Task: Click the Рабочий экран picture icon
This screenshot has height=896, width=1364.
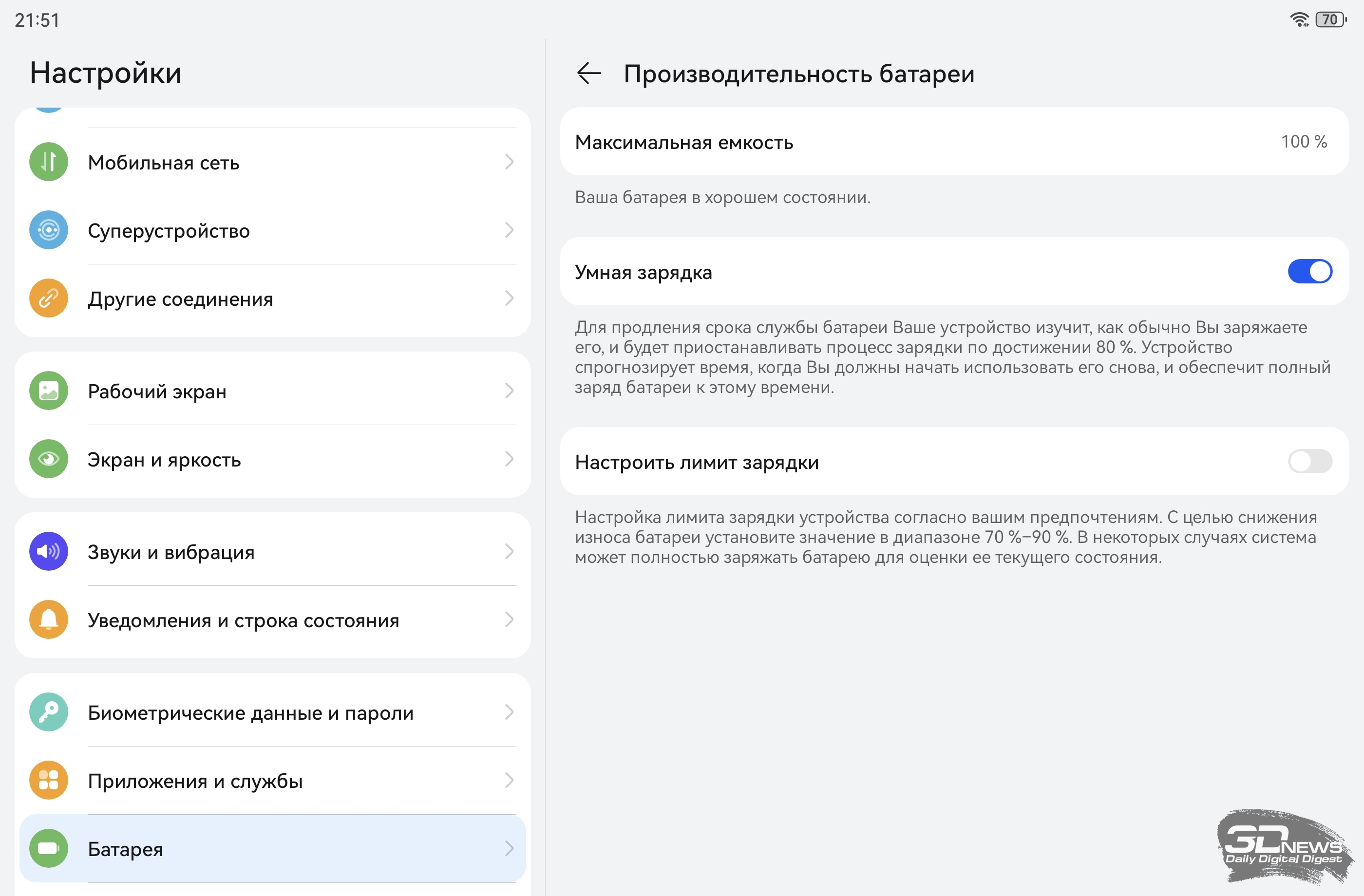Action: (49, 391)
